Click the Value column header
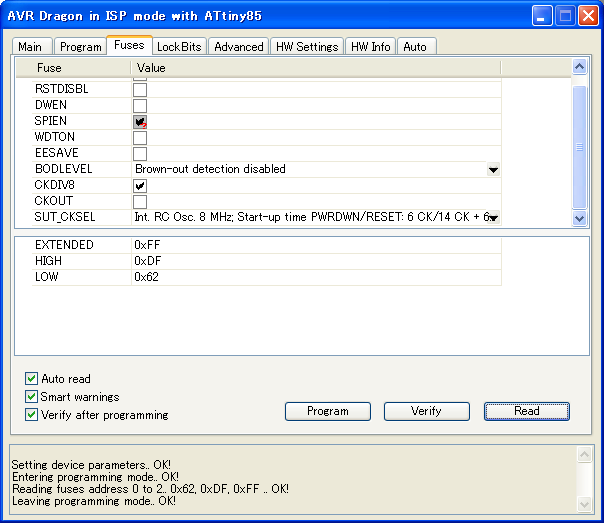Image resolution: width=604 pixels, height=523 pixels. click(x=316, y=68)
